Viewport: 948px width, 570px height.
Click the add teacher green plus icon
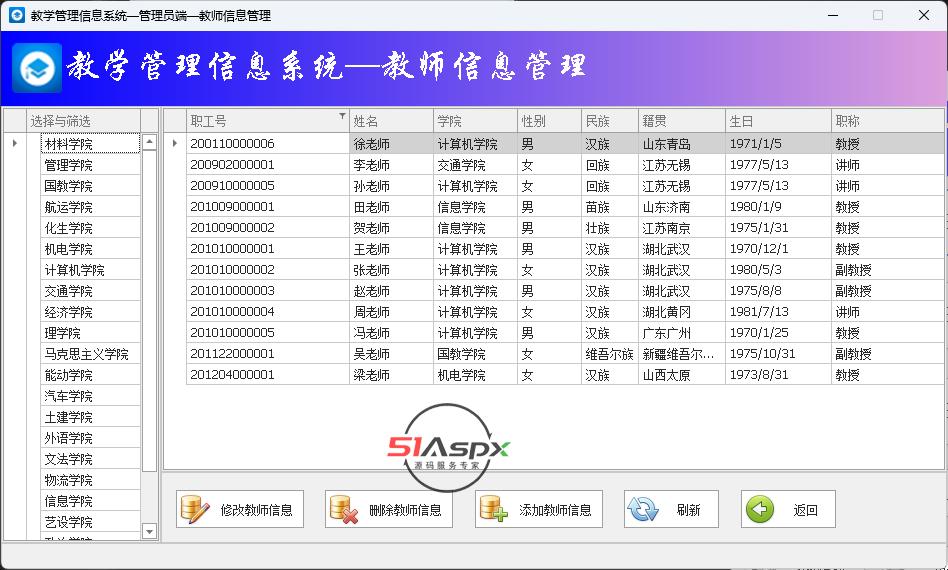pos(494,509)
